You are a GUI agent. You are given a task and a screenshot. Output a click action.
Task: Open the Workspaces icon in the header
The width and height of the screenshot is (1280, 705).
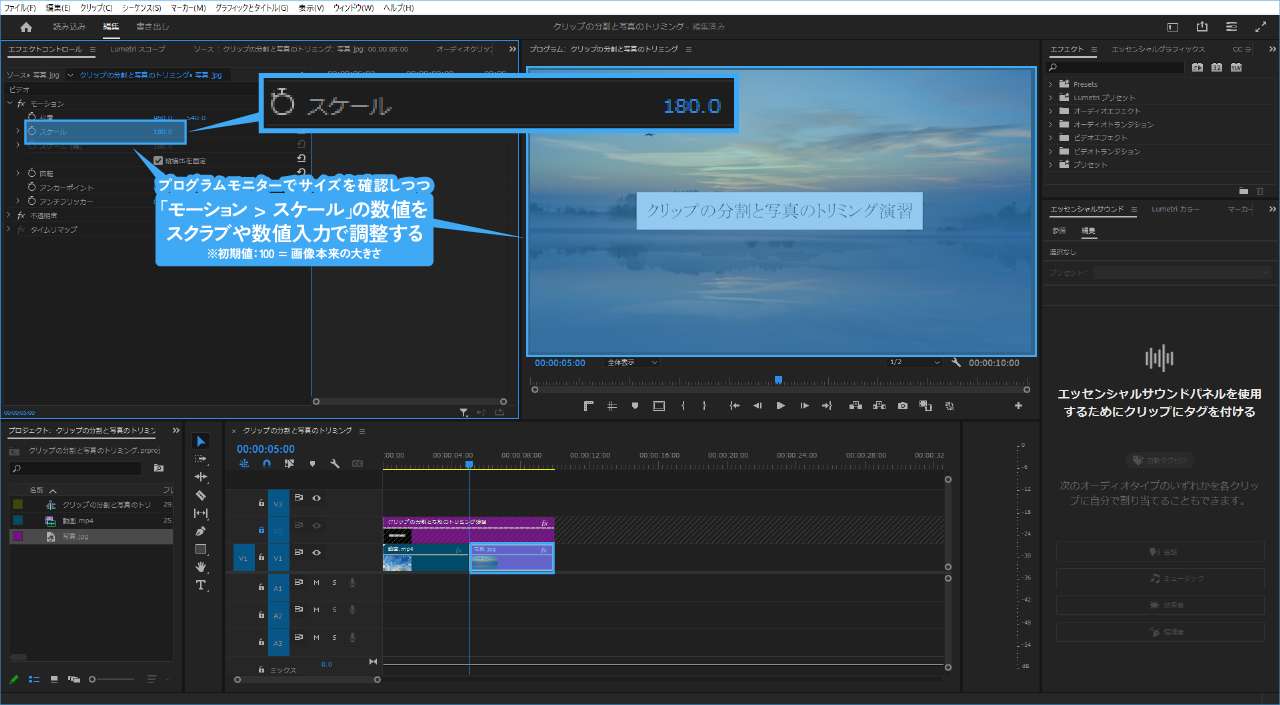[x=1173, y=27]
